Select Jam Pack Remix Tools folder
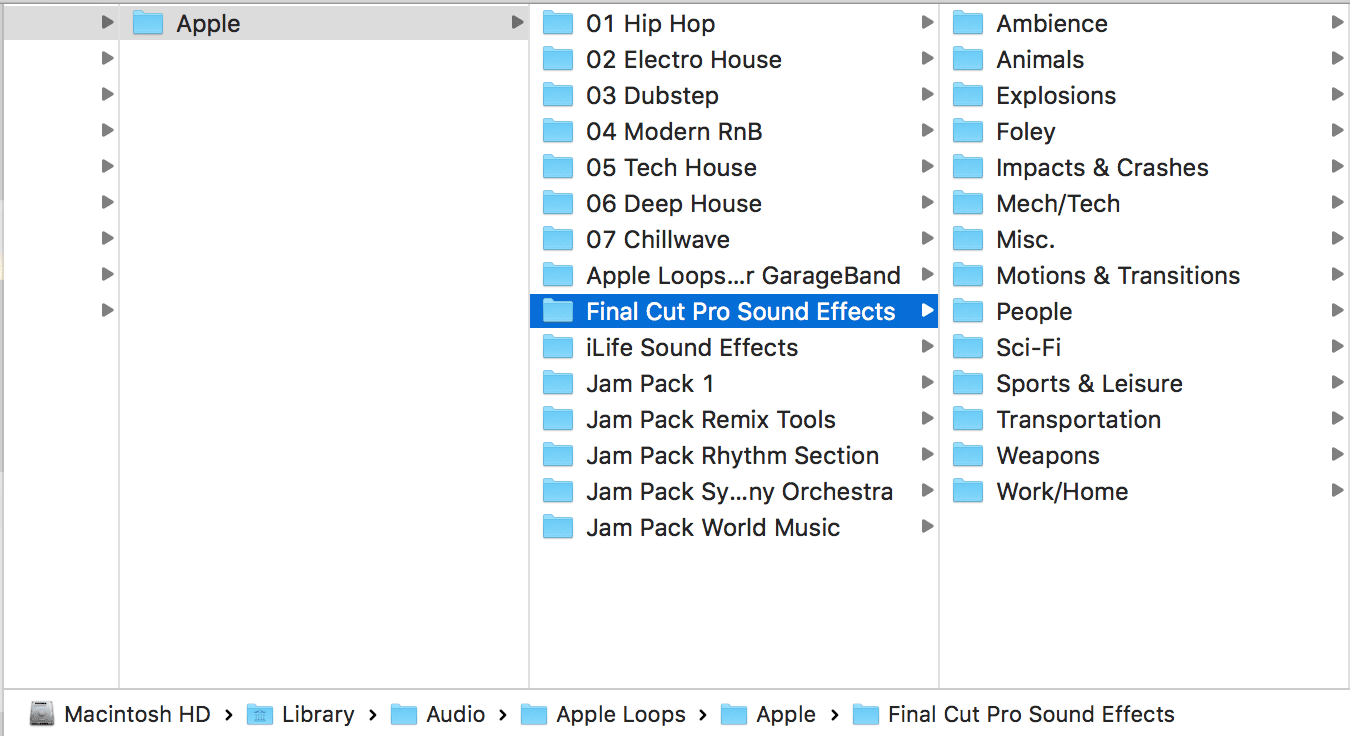Image resolution: width=1350 pixels, height=736 pixels. tap(710, 420)
